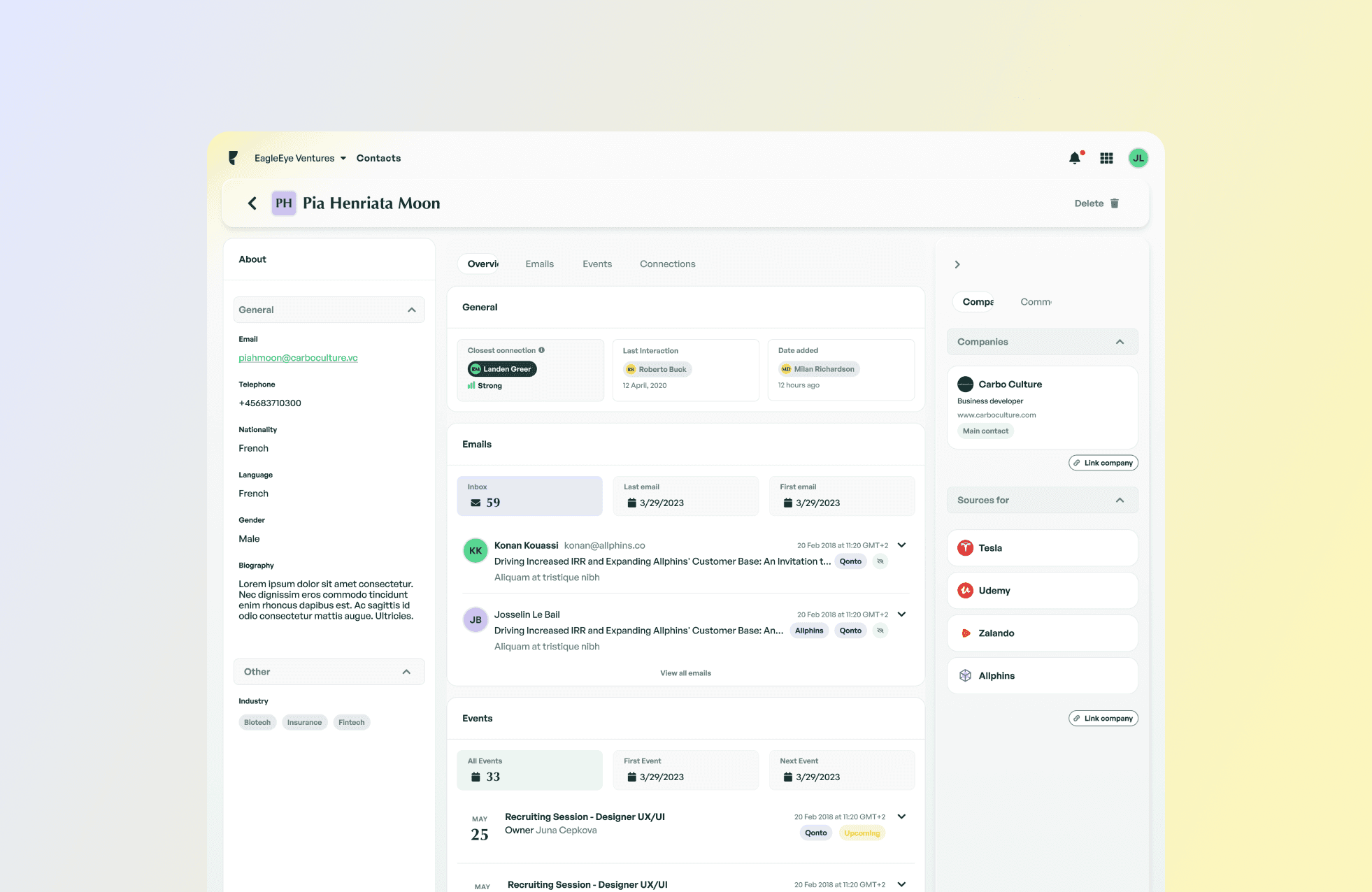Toggle the hidden eye icon on Josselin's email
The height and width of the screenshot is (892, 1372).
pos(880,631)
